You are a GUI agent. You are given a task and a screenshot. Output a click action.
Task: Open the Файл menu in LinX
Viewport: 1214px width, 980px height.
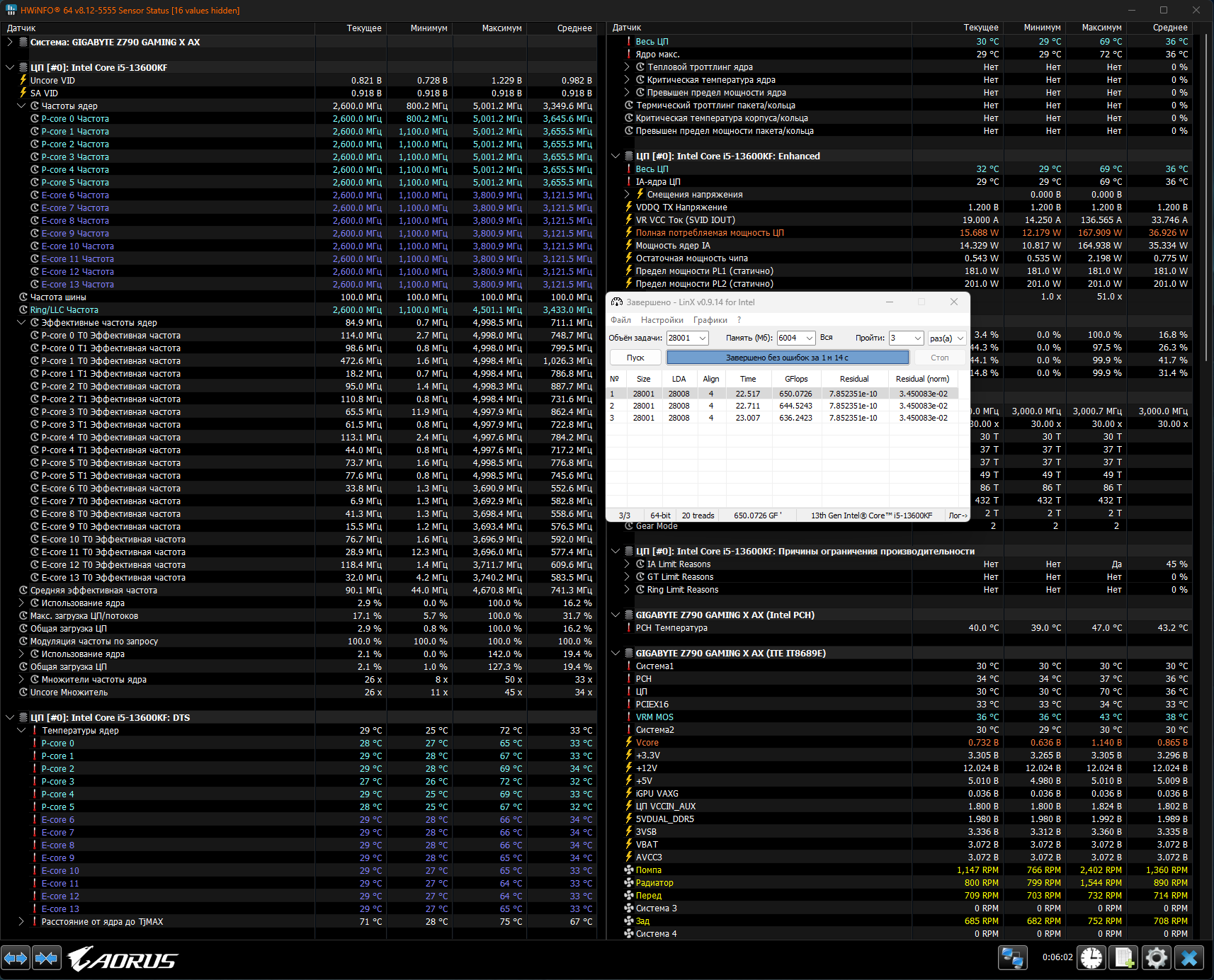tap(620, 320)
